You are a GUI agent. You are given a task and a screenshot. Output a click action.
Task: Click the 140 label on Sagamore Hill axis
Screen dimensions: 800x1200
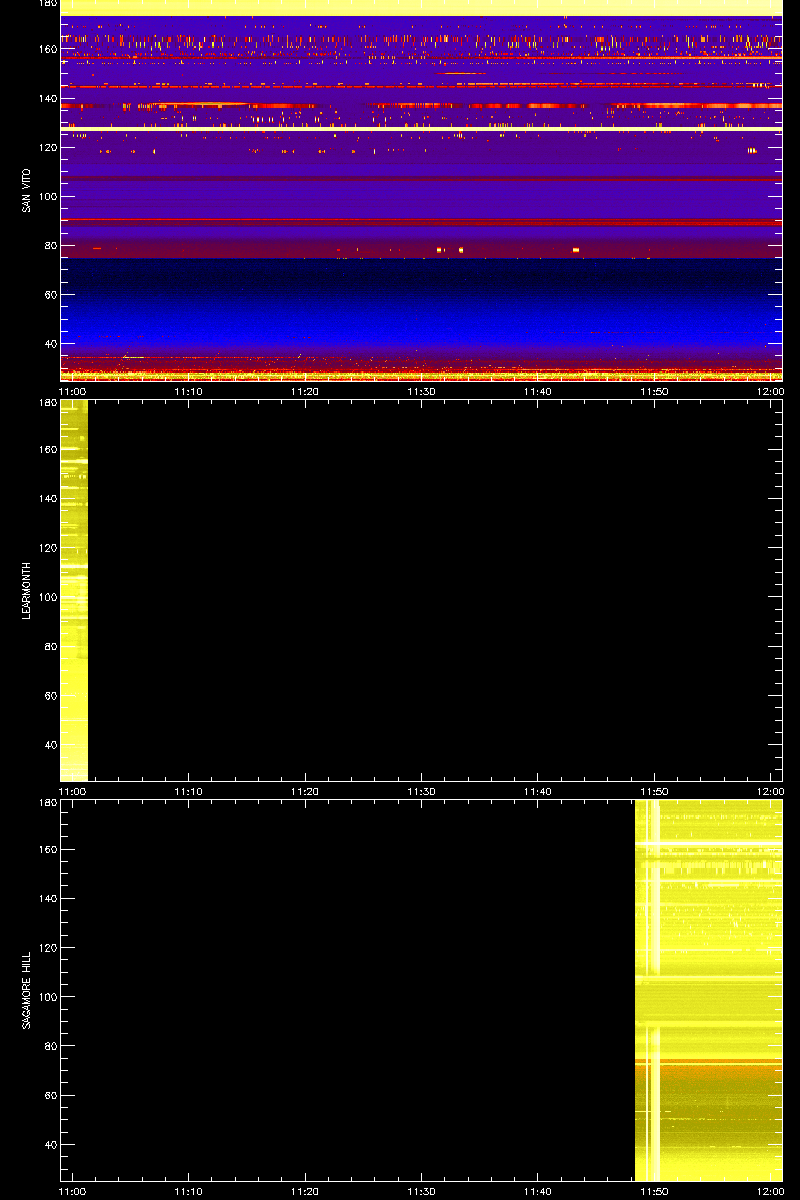48,898
